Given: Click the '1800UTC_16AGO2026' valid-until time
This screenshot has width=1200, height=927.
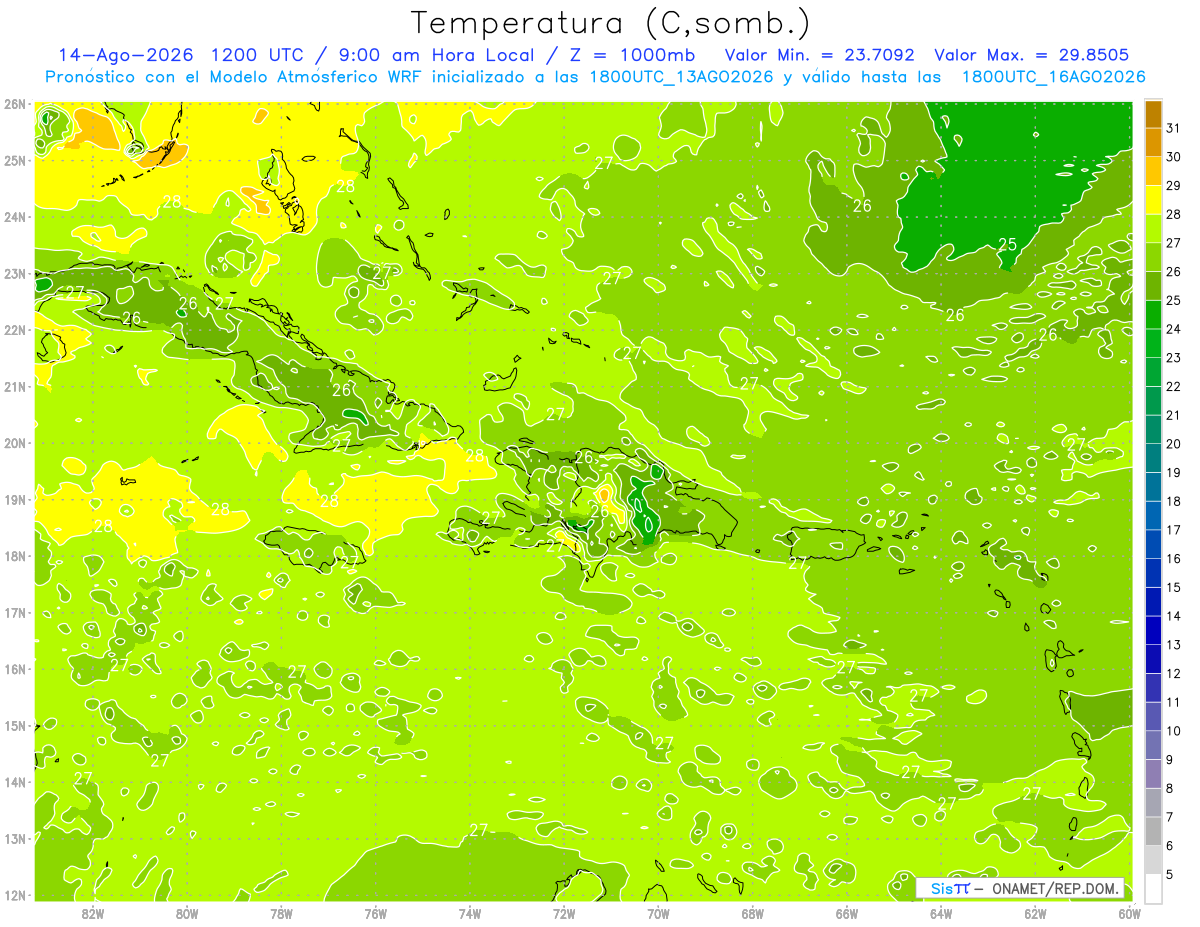Looking at the screenshot, I should click(x=1053, y=77).
